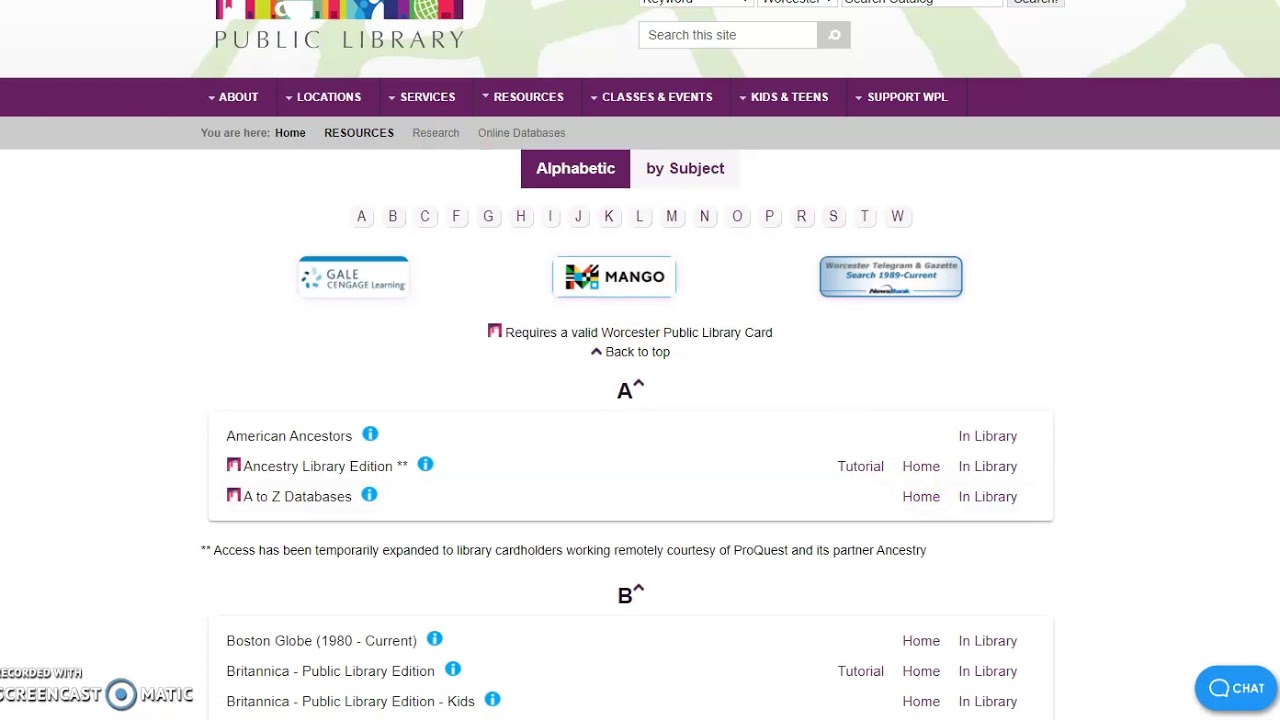Open the Worcester Telegram & Gazette banner

891,277
